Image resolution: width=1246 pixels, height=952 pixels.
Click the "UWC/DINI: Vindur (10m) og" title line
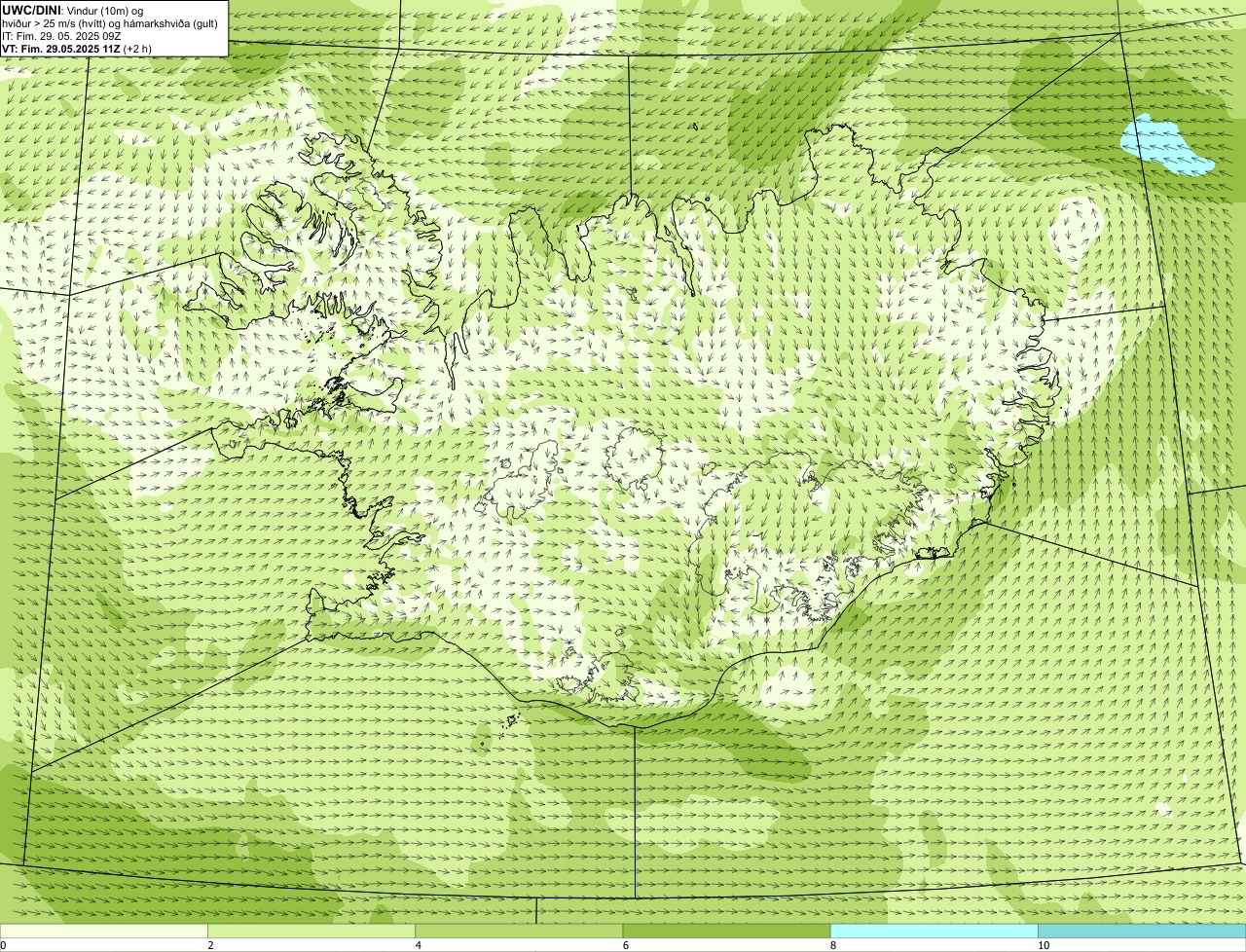(x=73, y=10)
